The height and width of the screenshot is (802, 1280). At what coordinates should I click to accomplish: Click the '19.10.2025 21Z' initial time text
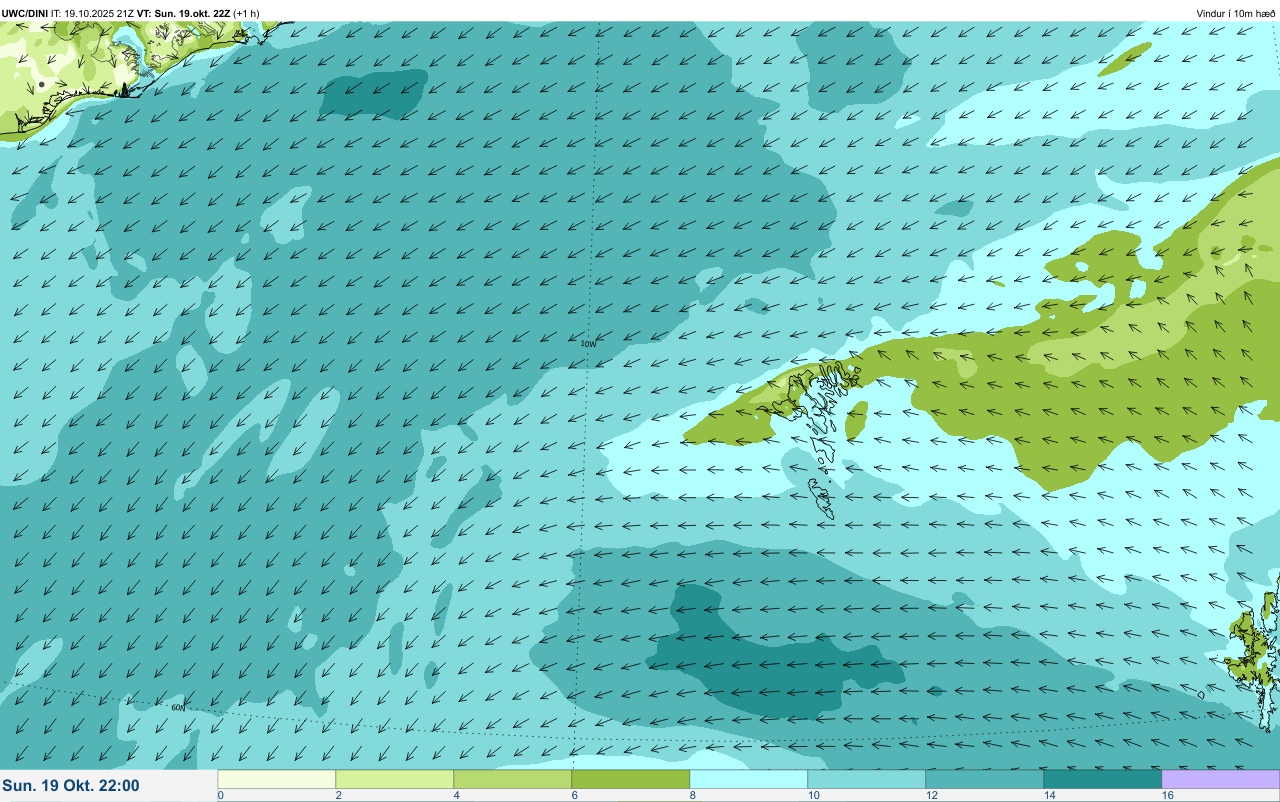tap(99, 13)
